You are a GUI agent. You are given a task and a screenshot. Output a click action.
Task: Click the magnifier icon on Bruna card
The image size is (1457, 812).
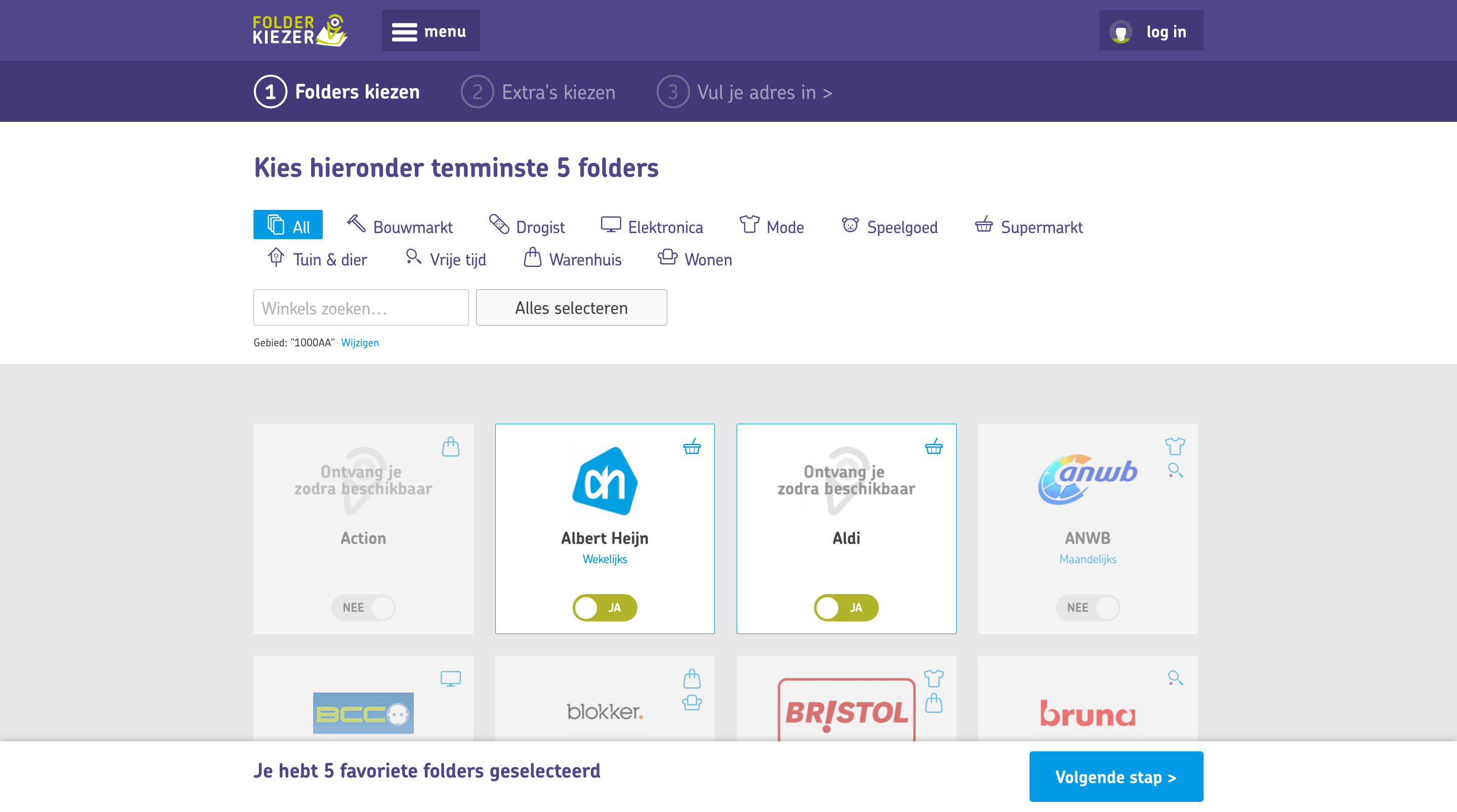click(x=1175, y=678)
